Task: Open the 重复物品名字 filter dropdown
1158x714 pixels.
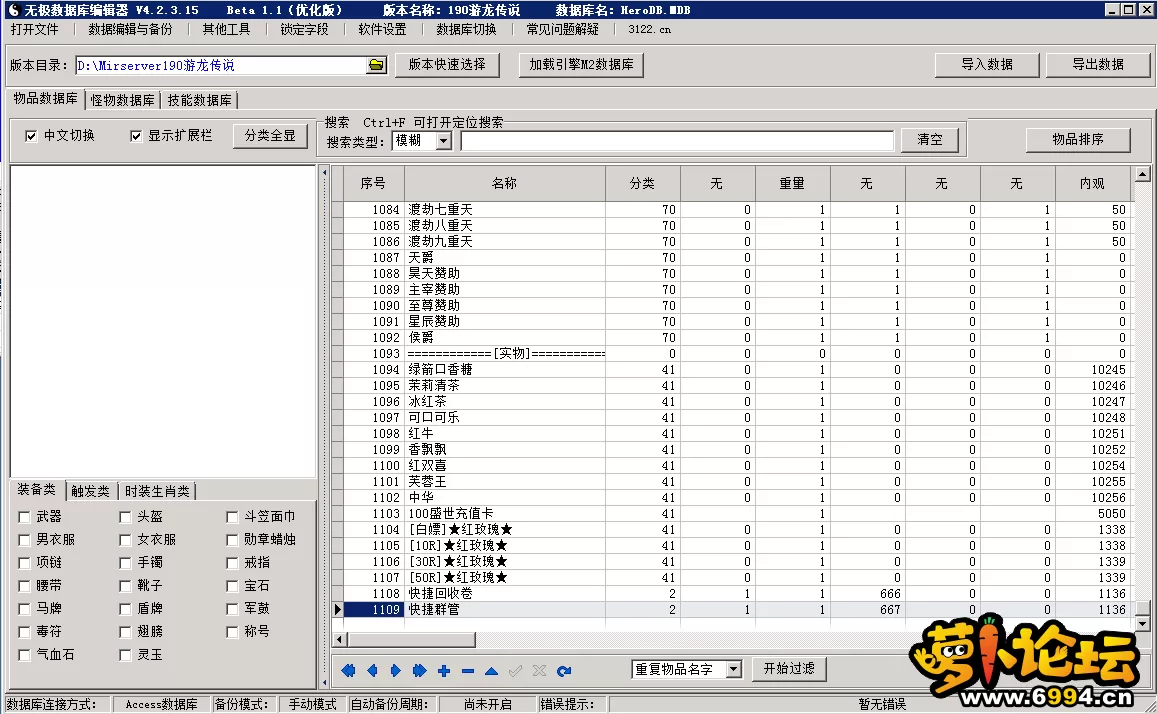Action: click(733, 669)
